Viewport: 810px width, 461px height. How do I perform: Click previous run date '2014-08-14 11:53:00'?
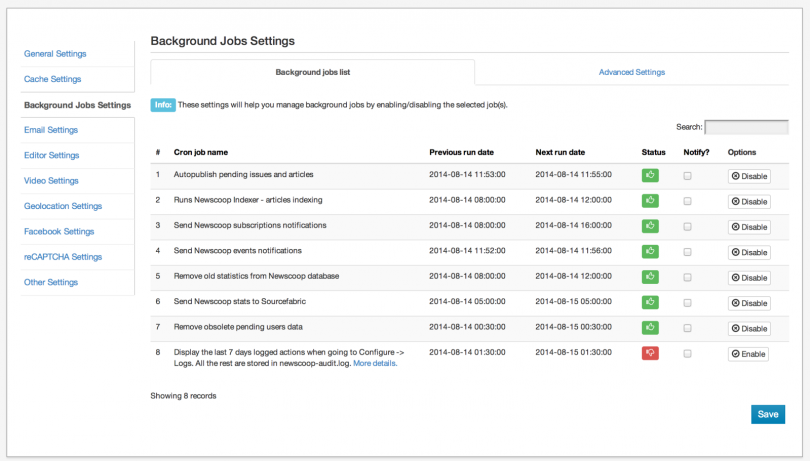tap(467, 175)
